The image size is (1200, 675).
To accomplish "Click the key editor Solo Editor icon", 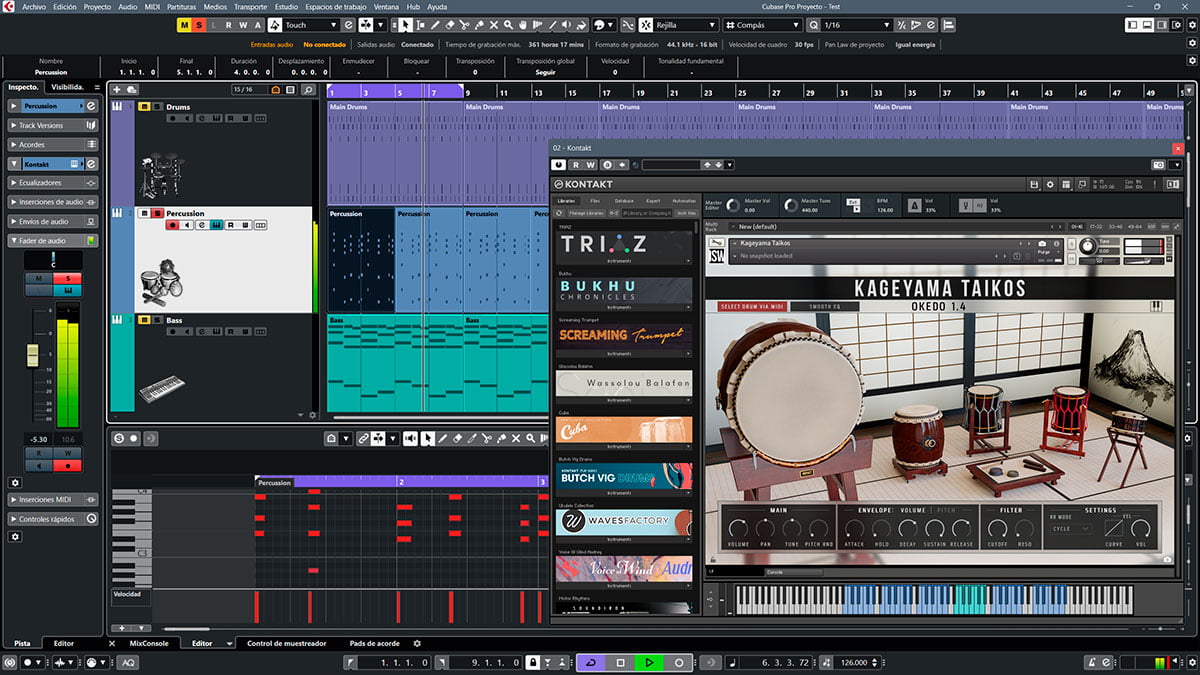I will [x=118, y=438].
